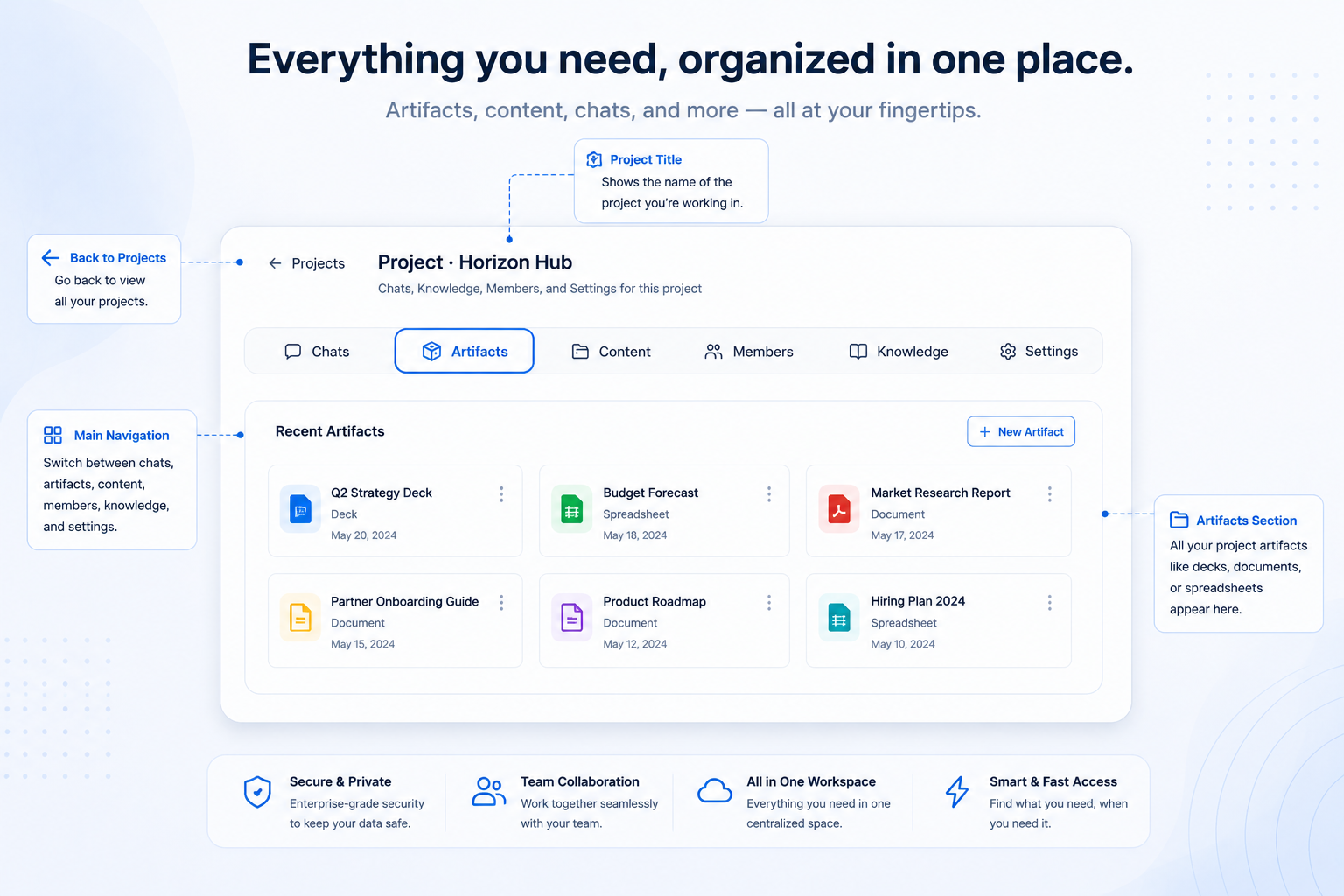Click the Hiring Plan 2024 title
Viewport: 1344px width, 896px height.
tap(918, 601)
